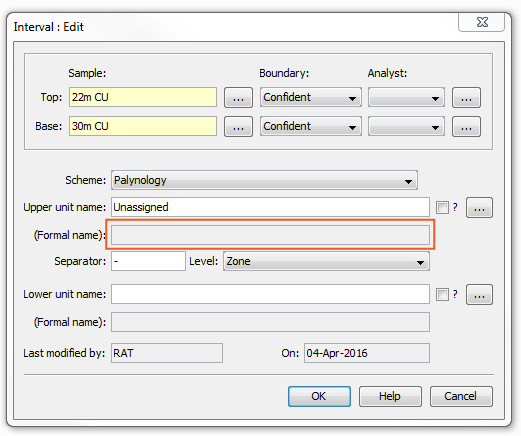Focus the Upper unit name text field
This screenshot has height=436, width=521.
pos(270,207)
